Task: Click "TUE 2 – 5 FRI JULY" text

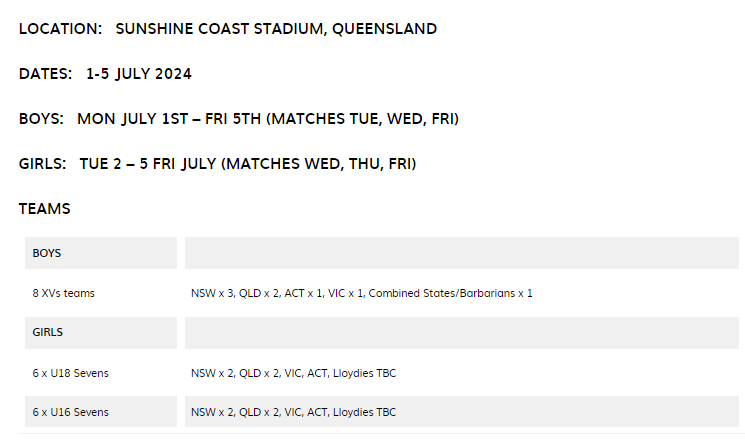Action: (148, 164)
